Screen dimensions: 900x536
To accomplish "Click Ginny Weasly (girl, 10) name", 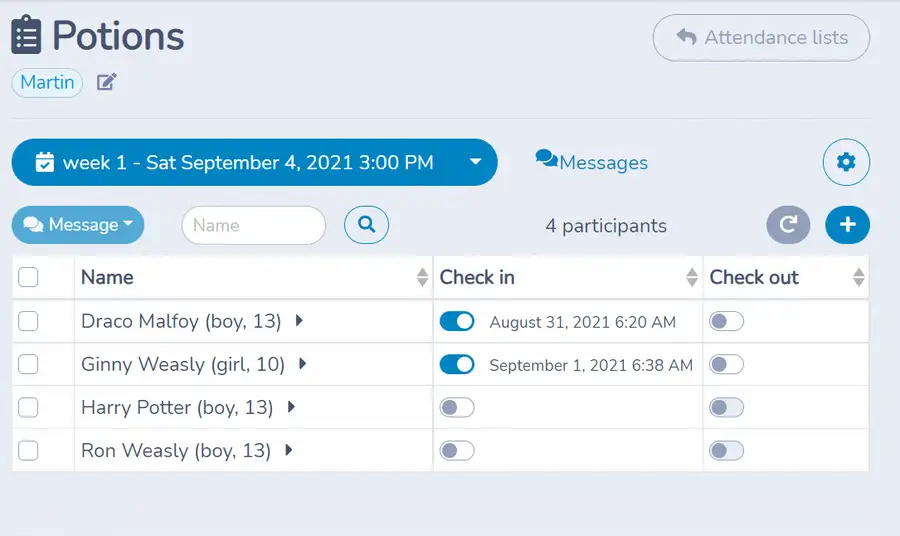I will click(x=183, y=364).
